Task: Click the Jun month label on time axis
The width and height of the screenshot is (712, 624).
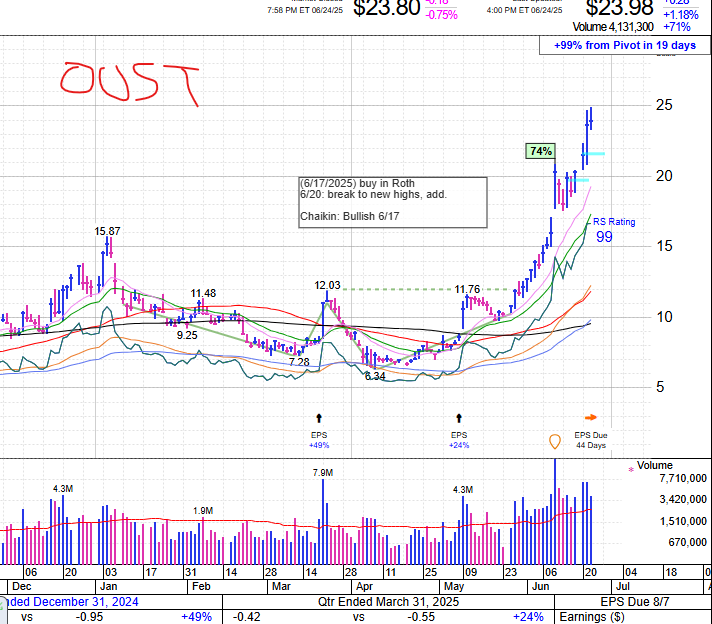Action: pyautogui.click(x=540, y=586)
